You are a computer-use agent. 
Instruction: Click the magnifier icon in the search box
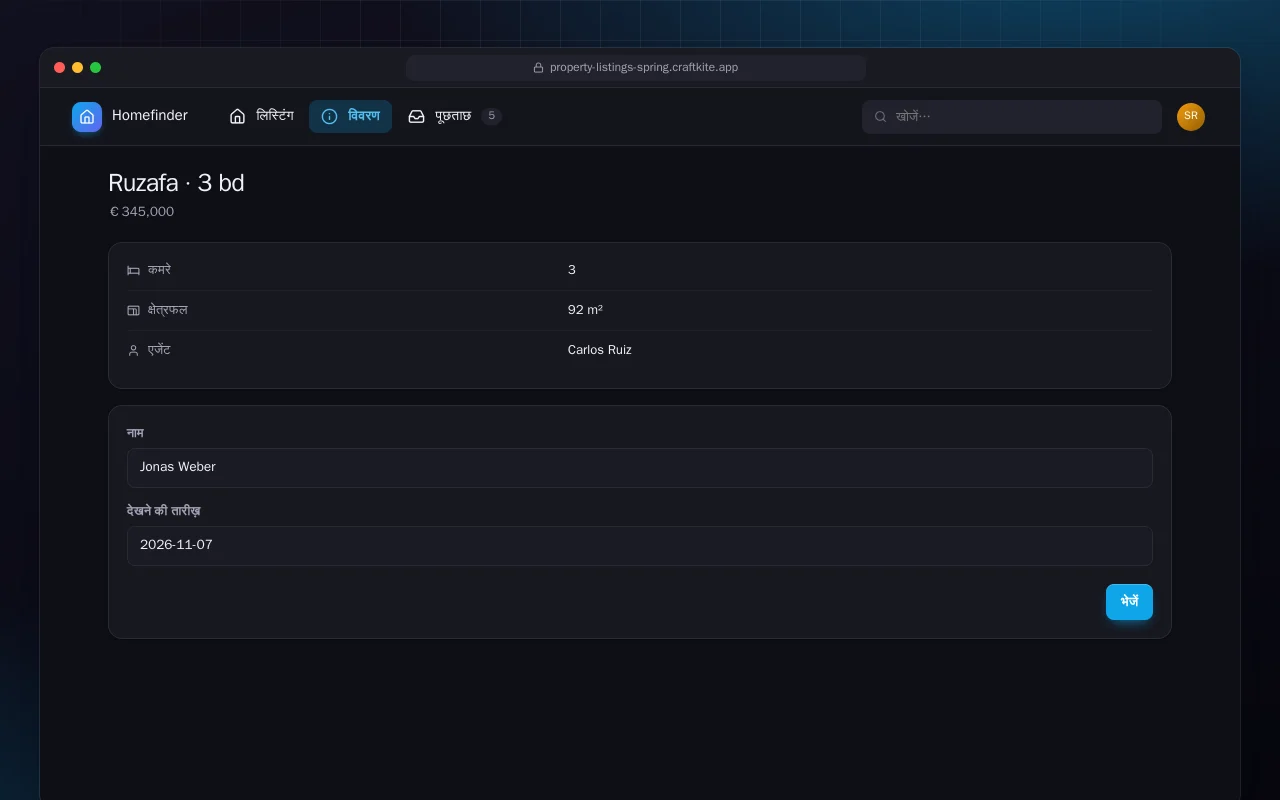coord(880,117)
